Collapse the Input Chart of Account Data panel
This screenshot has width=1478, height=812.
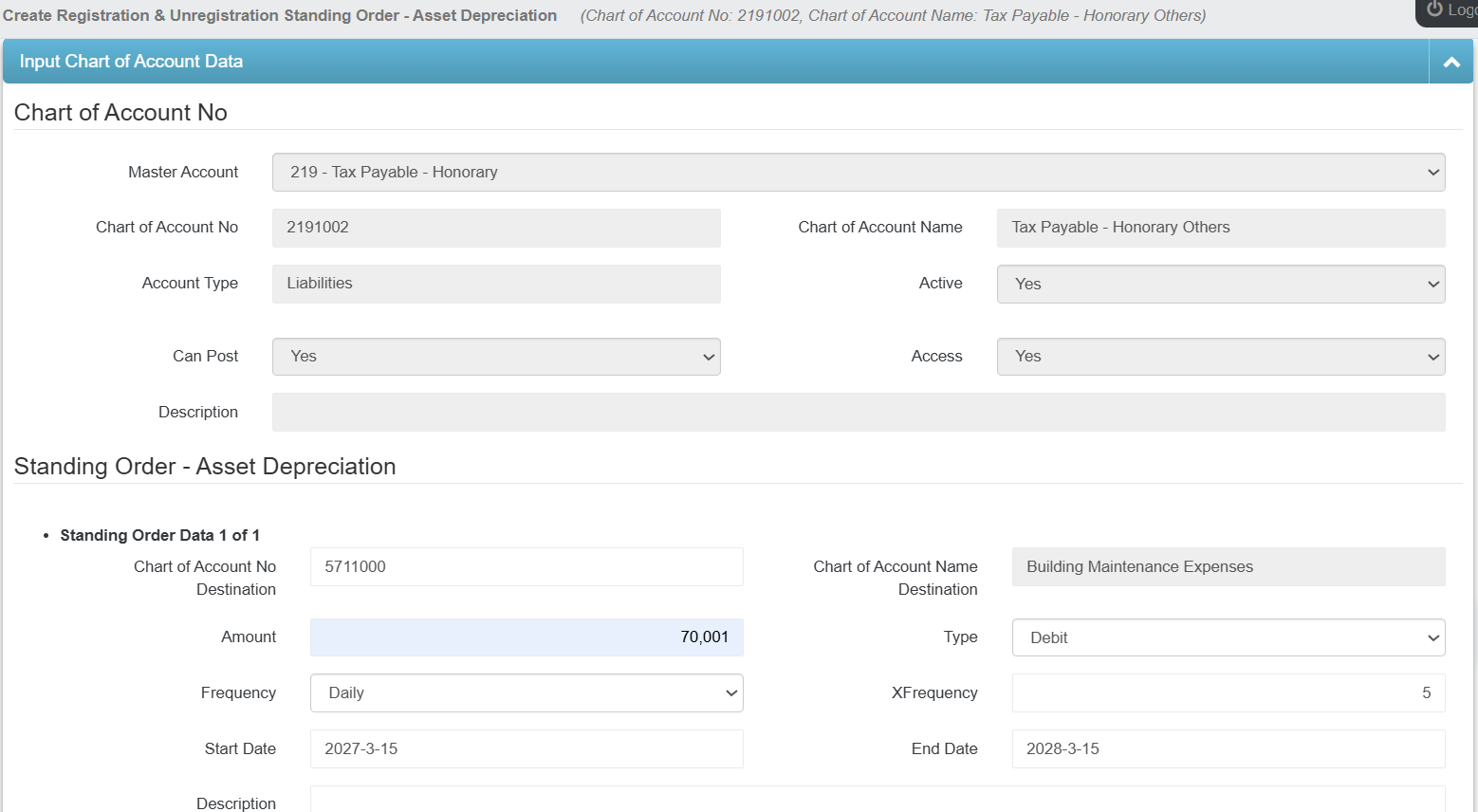click(x=1450, y=62)
